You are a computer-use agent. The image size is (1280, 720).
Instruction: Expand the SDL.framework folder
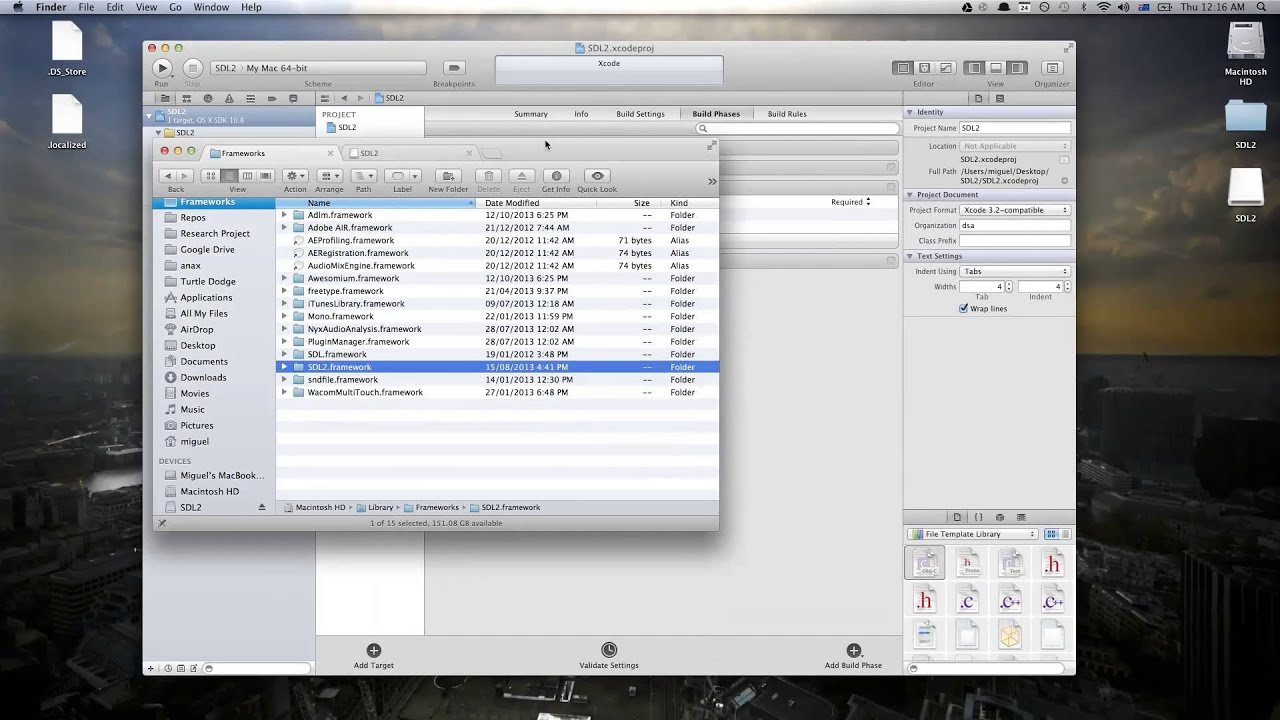click(x=284, y=354)
